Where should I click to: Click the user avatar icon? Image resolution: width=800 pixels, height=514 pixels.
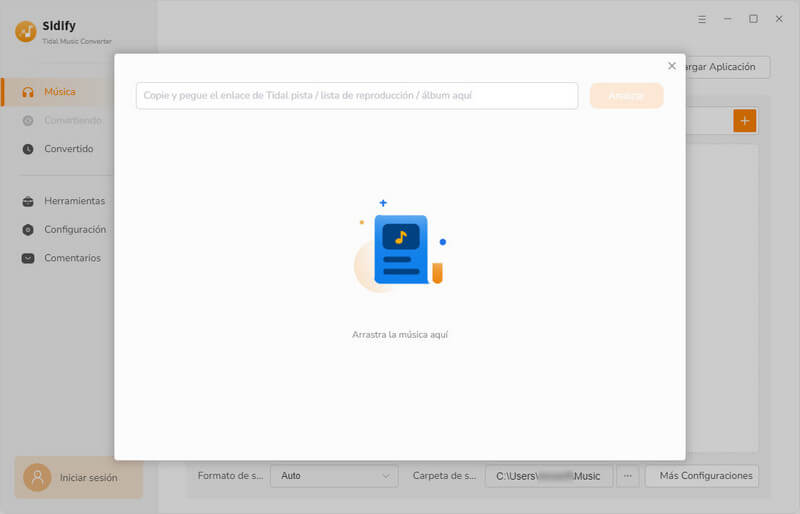tap(37, 478)
